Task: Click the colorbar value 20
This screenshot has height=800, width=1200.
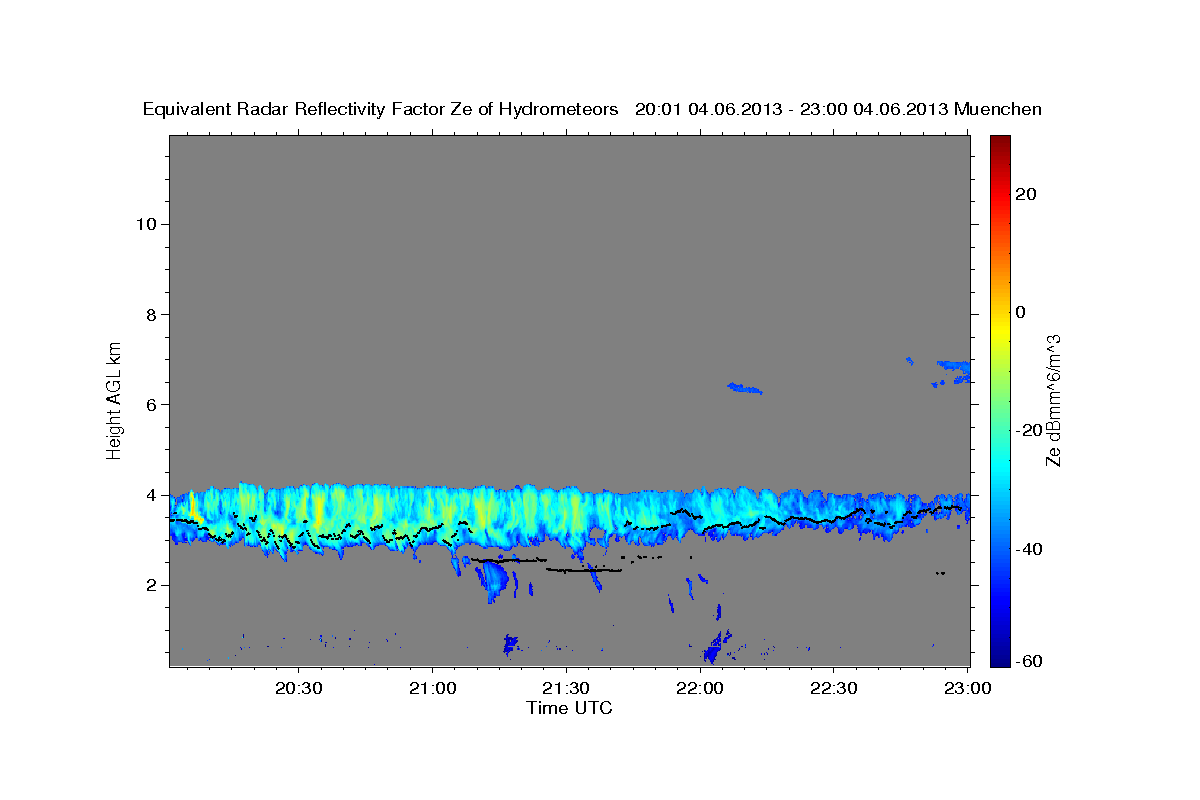Action: pyautogui.click(x=1028, y=194)
